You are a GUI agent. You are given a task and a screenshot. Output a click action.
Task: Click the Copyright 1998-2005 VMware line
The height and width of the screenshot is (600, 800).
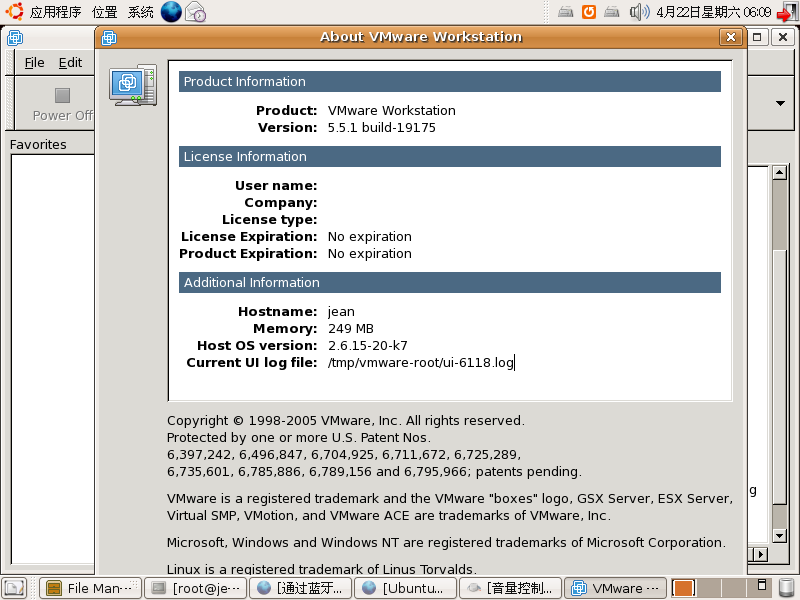(345, 420)
